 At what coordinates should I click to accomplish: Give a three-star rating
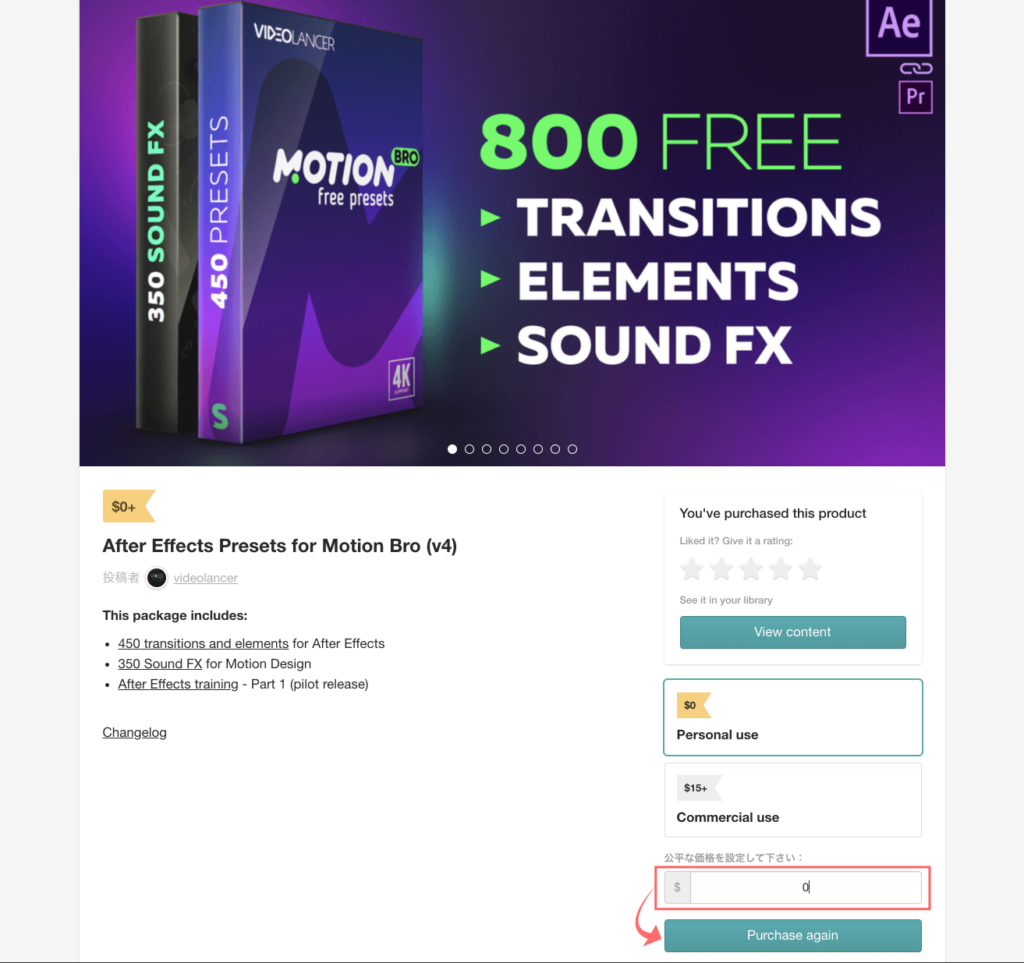pos(751,569)
